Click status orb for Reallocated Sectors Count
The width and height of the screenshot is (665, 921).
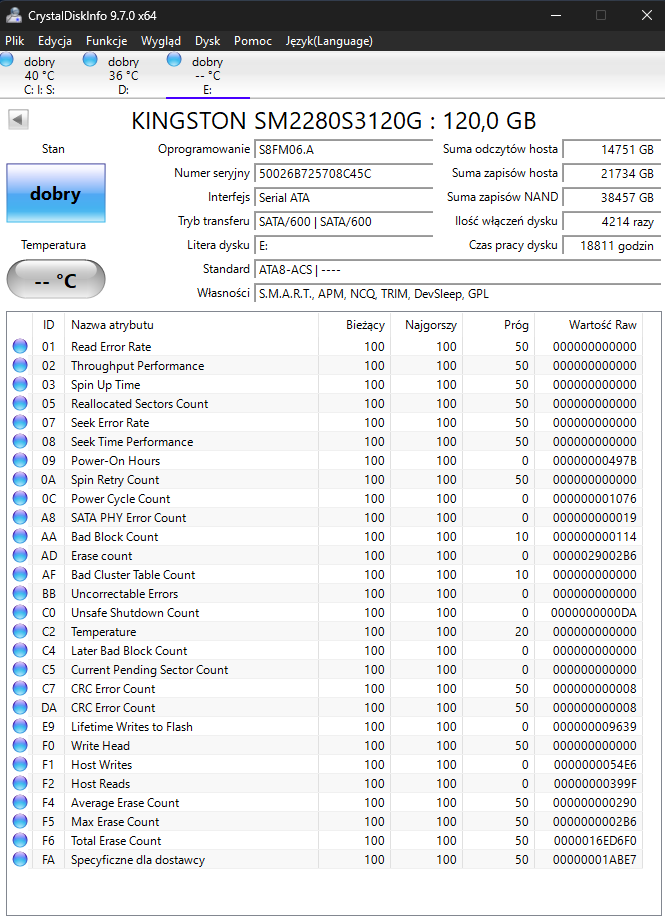(20, 404)
